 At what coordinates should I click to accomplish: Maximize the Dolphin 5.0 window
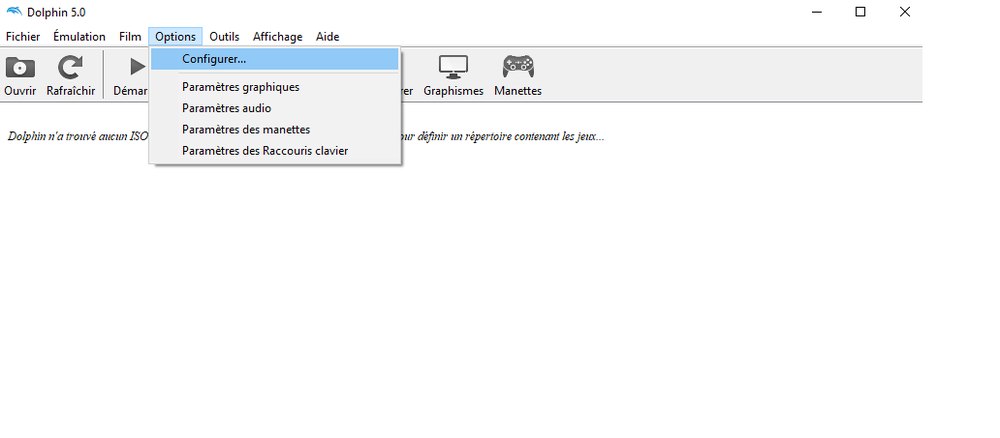click(860, 11)
